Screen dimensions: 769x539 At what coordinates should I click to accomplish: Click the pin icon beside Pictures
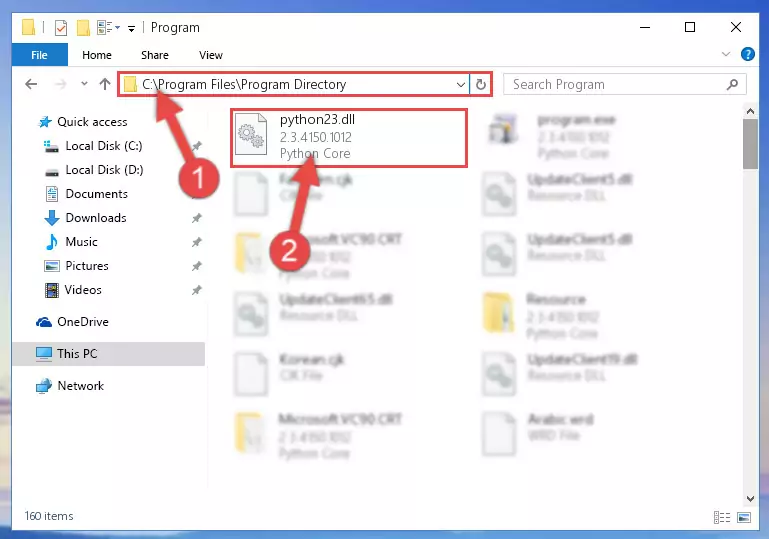[x=197, y=266]
